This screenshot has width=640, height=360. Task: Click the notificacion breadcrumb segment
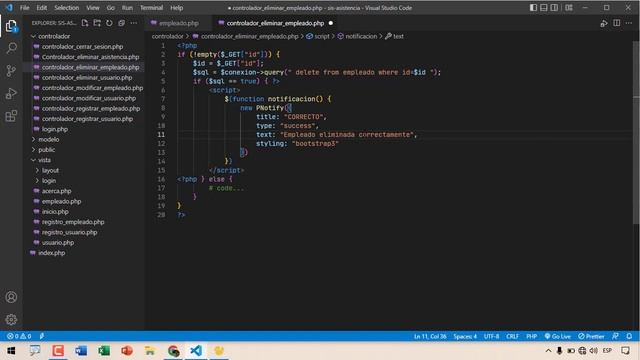[358, 36]
